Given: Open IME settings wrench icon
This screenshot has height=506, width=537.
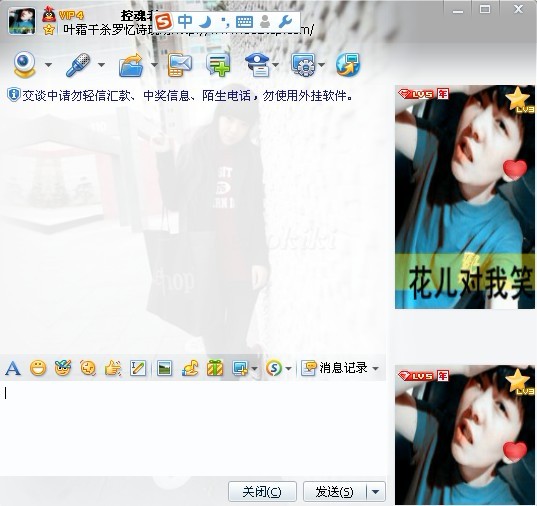Looking at the screenshot, I should coord(285,22).
